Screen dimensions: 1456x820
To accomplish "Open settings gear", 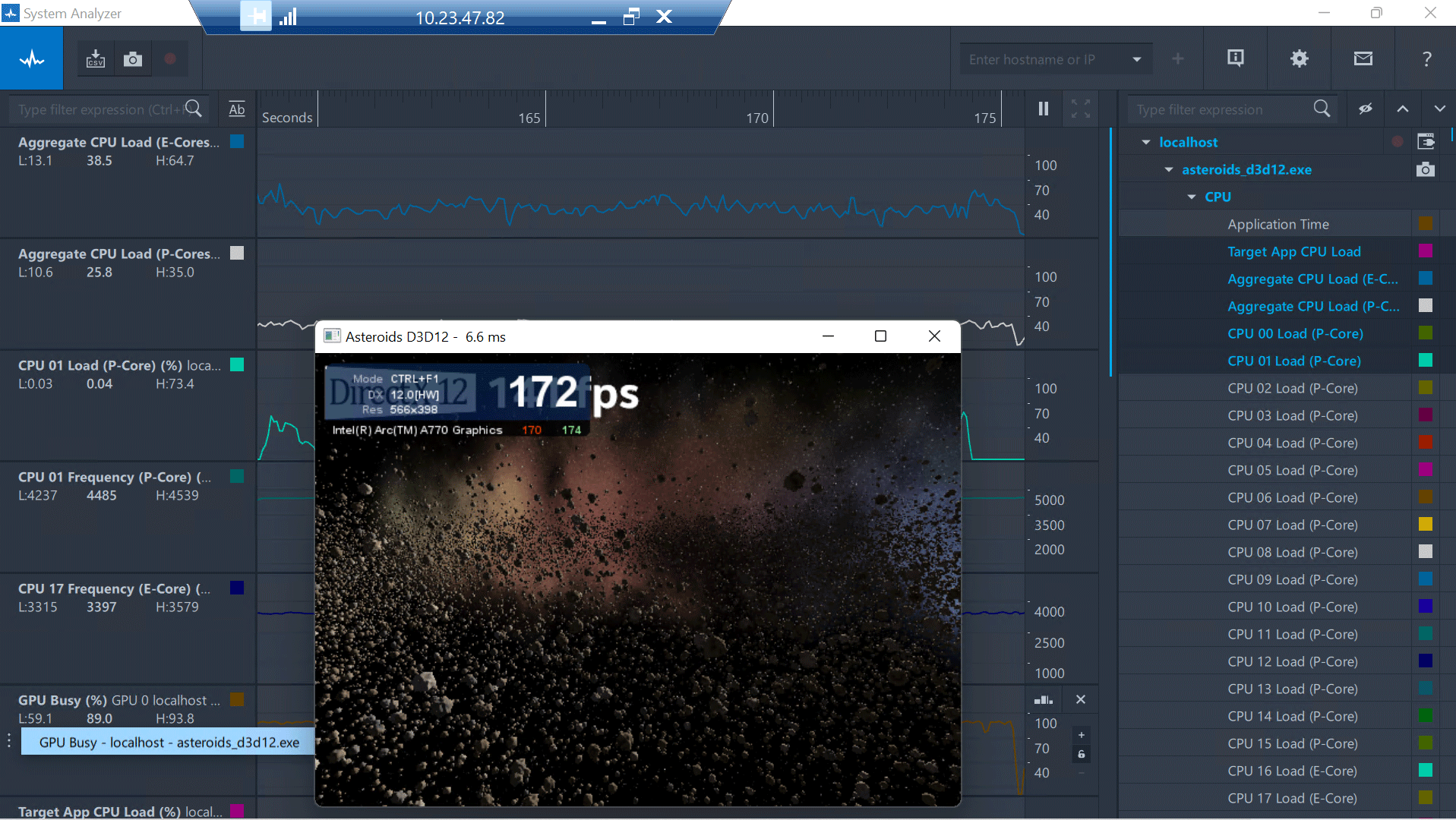I will 1300,58.
